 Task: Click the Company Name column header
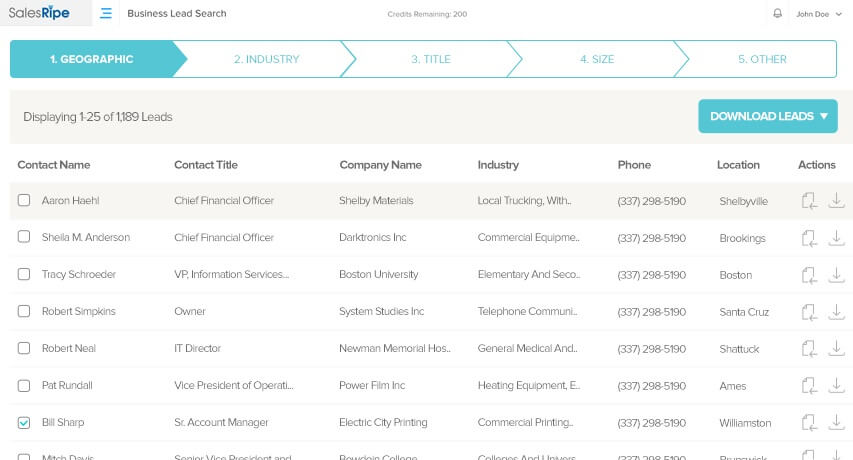380,165
